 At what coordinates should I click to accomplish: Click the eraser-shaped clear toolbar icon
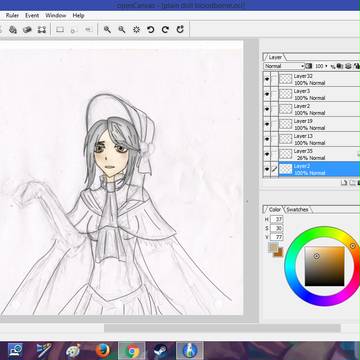pos(27,30)
